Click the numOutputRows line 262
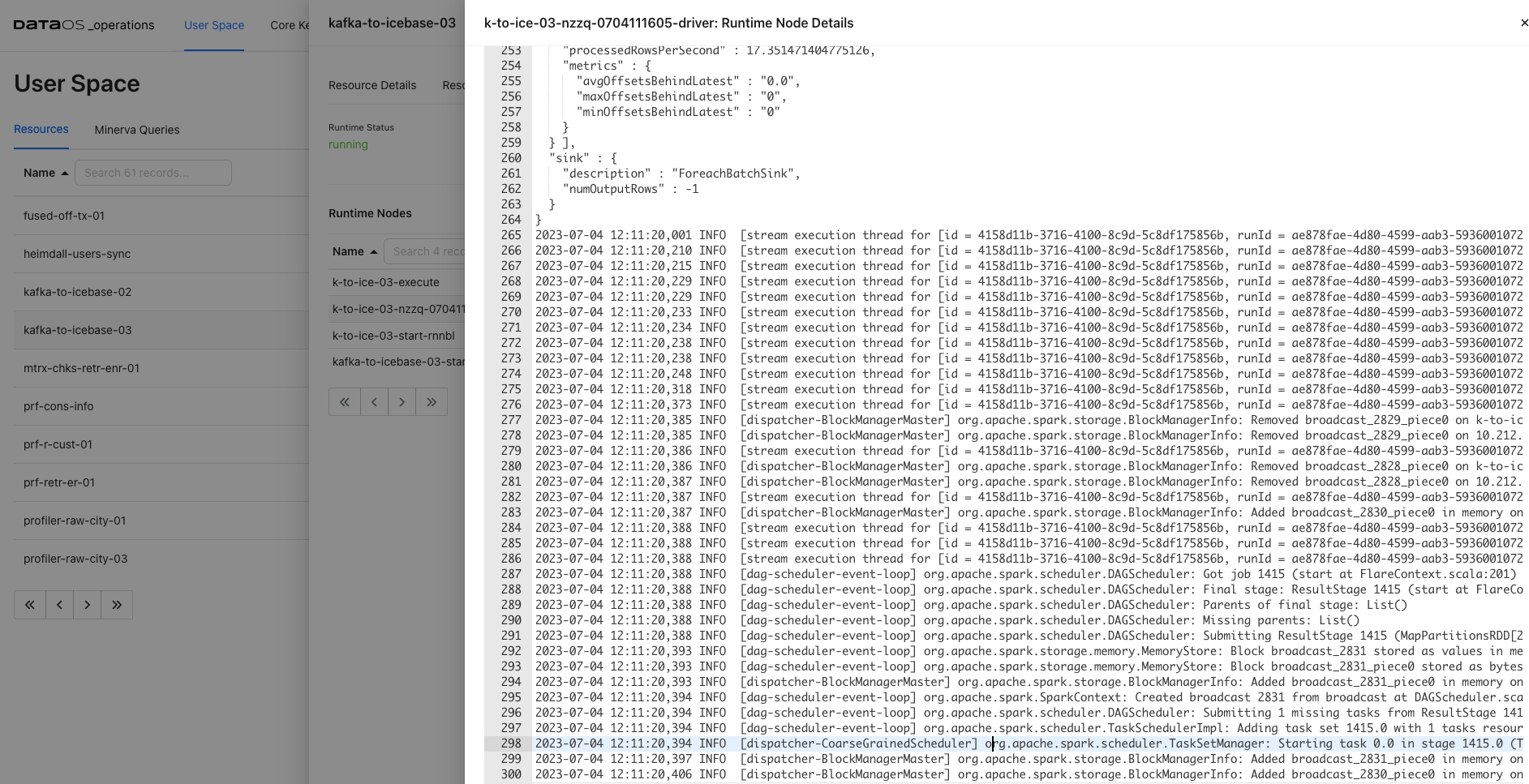Image resolution: width=1529 pixels, height=784 pixels. coord(630,189)
